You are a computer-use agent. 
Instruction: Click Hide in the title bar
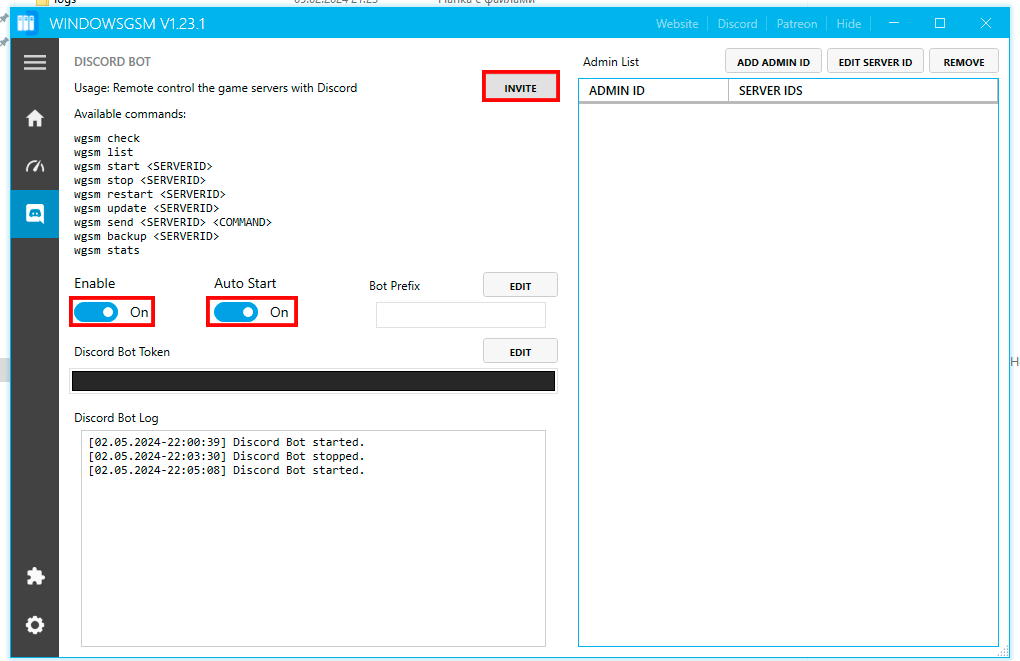(x=848, y=23)
